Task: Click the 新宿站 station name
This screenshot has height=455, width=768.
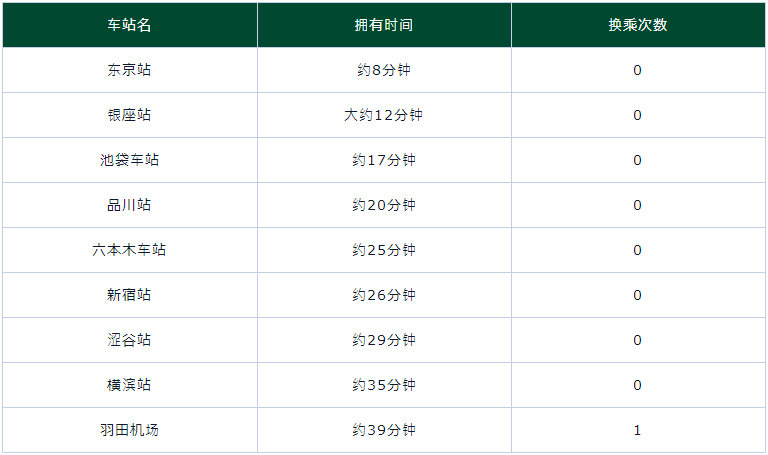Action: point(129,295)
